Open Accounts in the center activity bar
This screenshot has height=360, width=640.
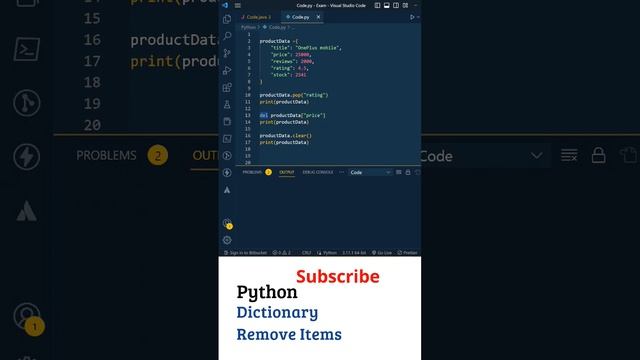(227, 223)
